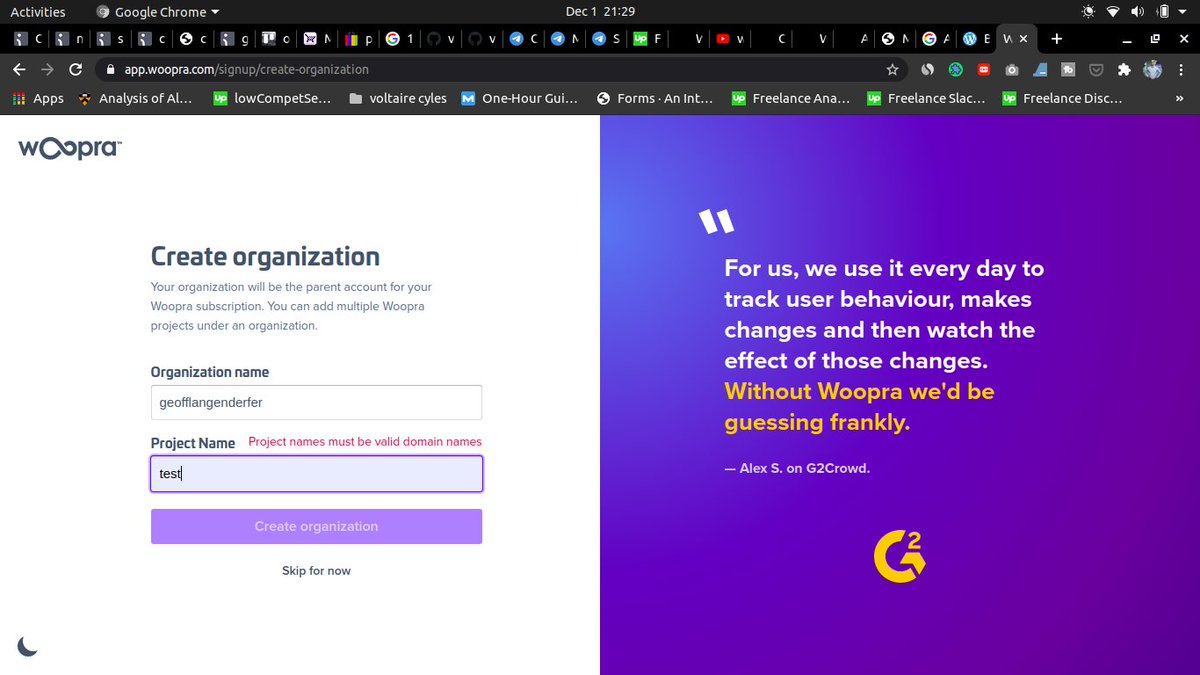Image resolution: width=1200 pixels, height=675 pixels.
Task: Click the gray S-shaped extension icon
Action: (928, 70)
